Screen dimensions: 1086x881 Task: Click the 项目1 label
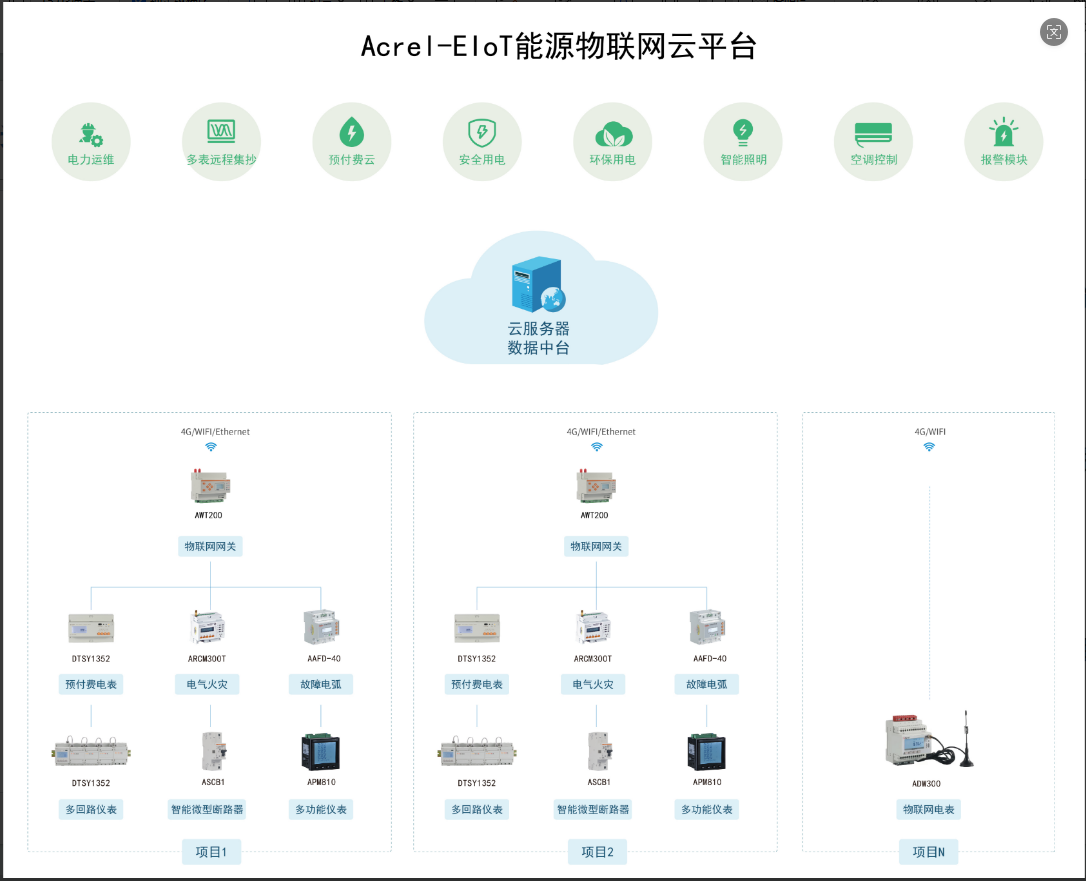pyautogui.click(x=211, y=852)
